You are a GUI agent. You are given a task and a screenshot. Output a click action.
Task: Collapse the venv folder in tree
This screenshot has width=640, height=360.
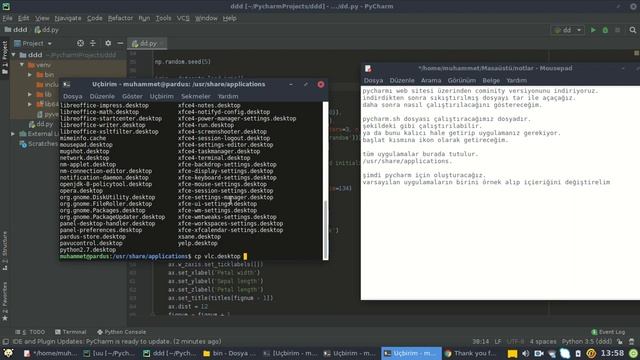[x=22, y=65]
